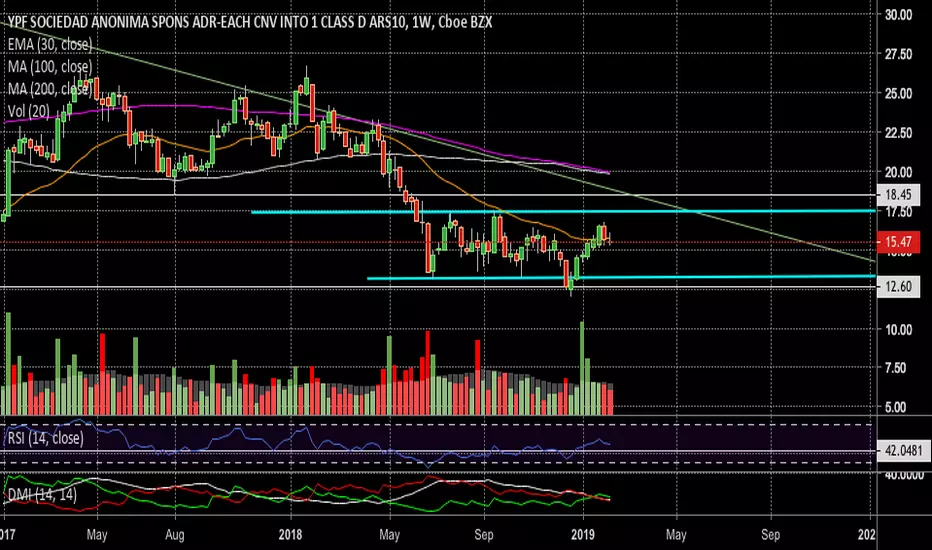Click the tallest green volume bar near 2019
The width and height of the screenshot is (932, 550).
[582, 368]
